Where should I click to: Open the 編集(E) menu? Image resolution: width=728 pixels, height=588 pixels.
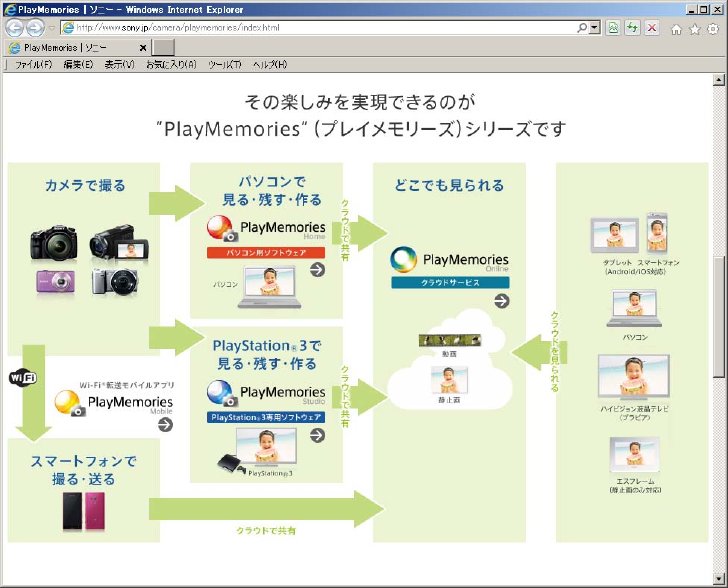(78, 65)
